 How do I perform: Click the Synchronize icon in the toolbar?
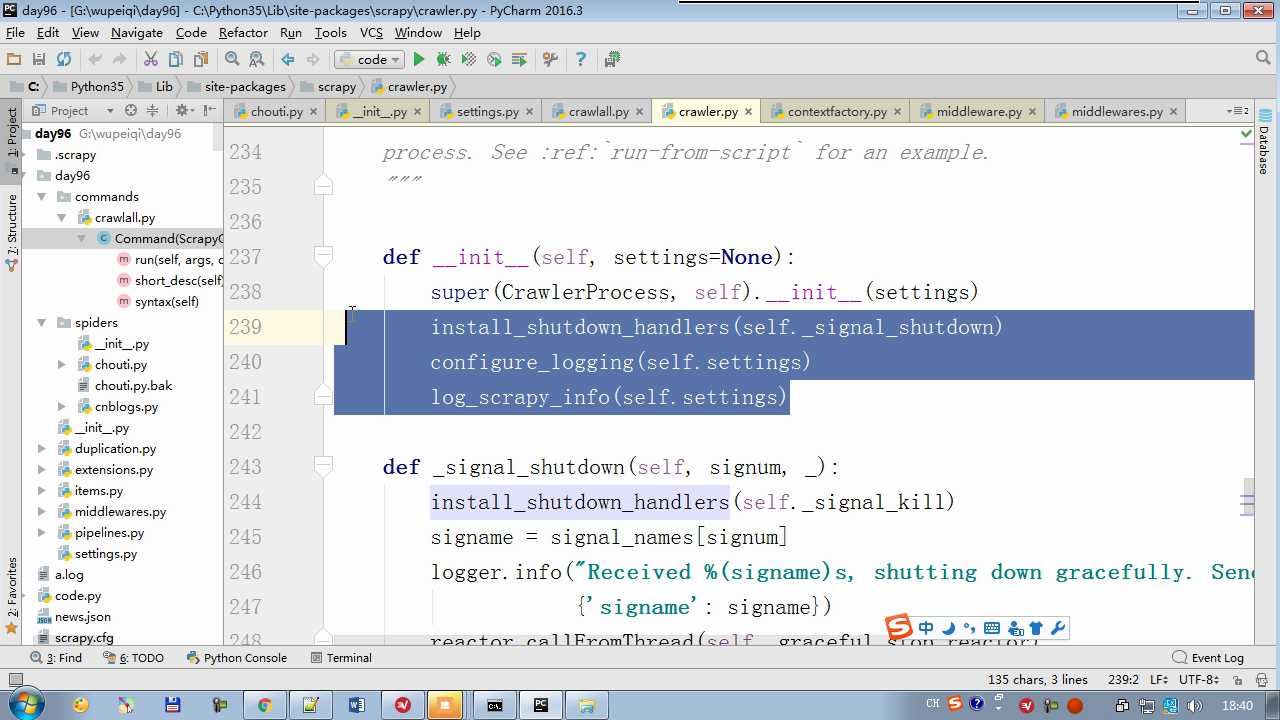[x=64, y=59]
